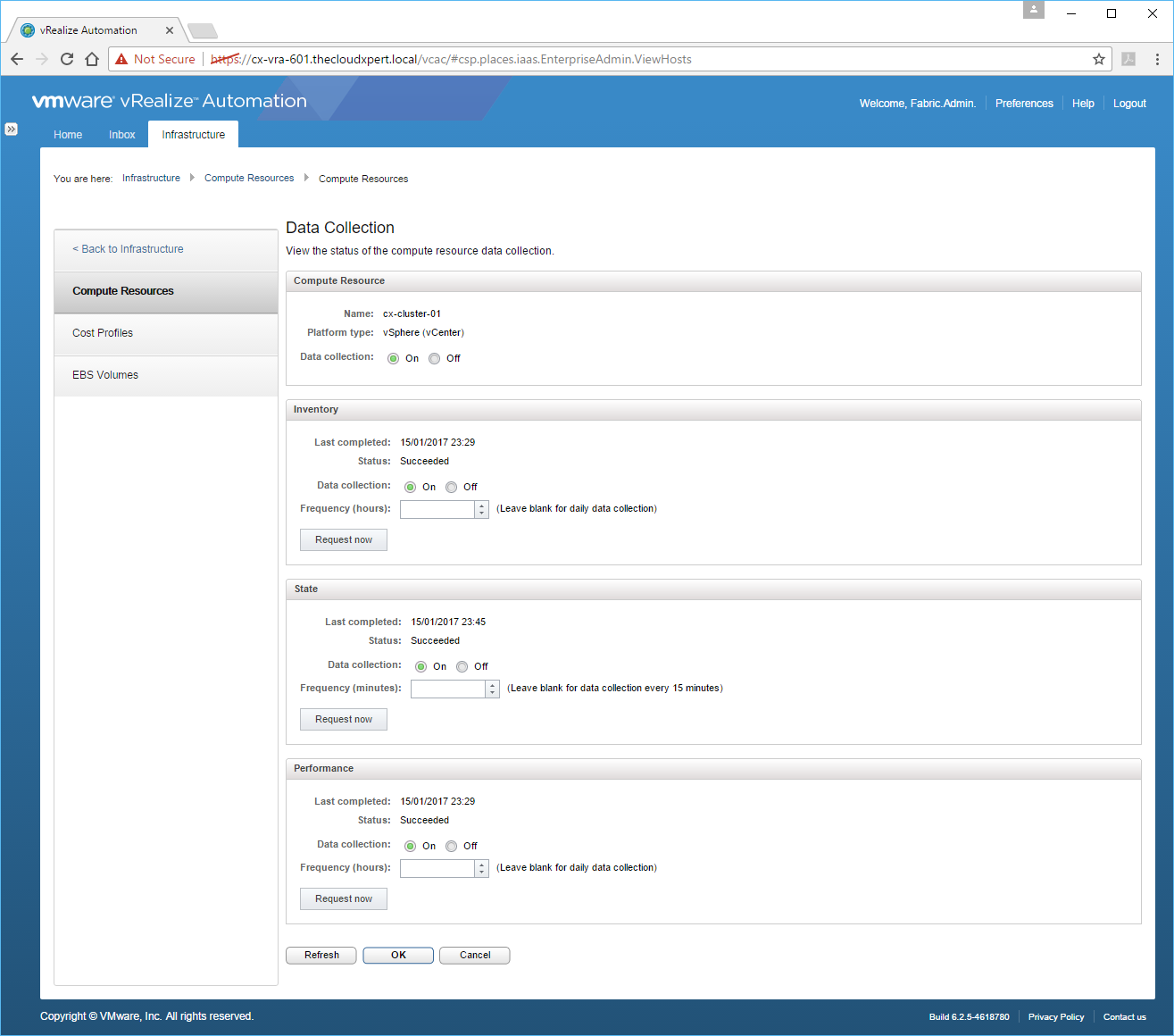Request Inventory data collection now
The height and width of the screenshot is (1036, 1174).
click(x=344, y=540)
